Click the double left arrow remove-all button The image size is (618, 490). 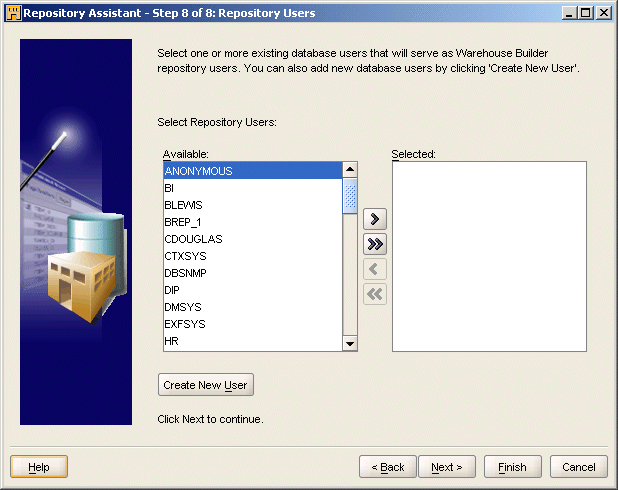pyautogui.click(x=375, y=294)
